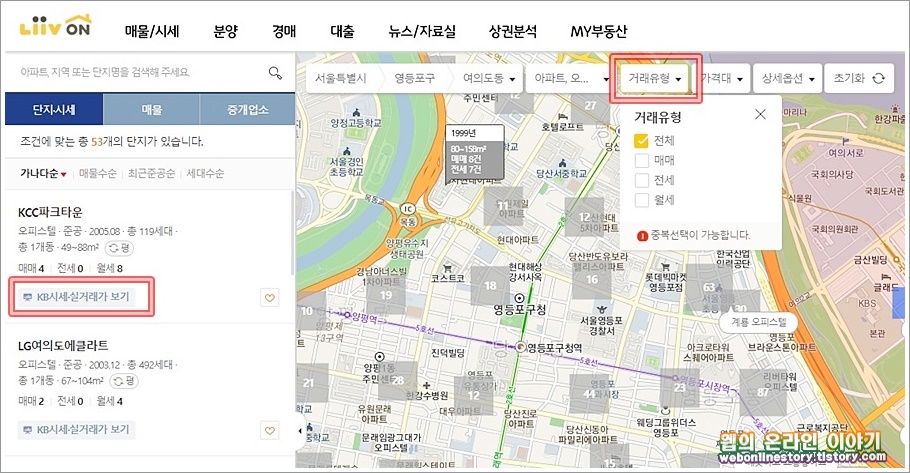Click map cluster marker 44
910x473 pixels.
588,394
